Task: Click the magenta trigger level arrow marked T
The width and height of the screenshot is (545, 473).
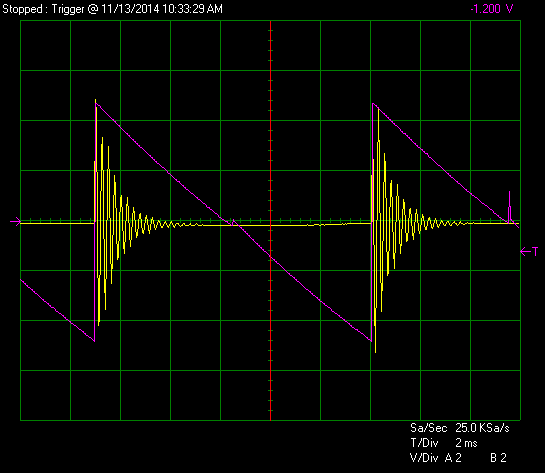Action: tap(529, 252)
